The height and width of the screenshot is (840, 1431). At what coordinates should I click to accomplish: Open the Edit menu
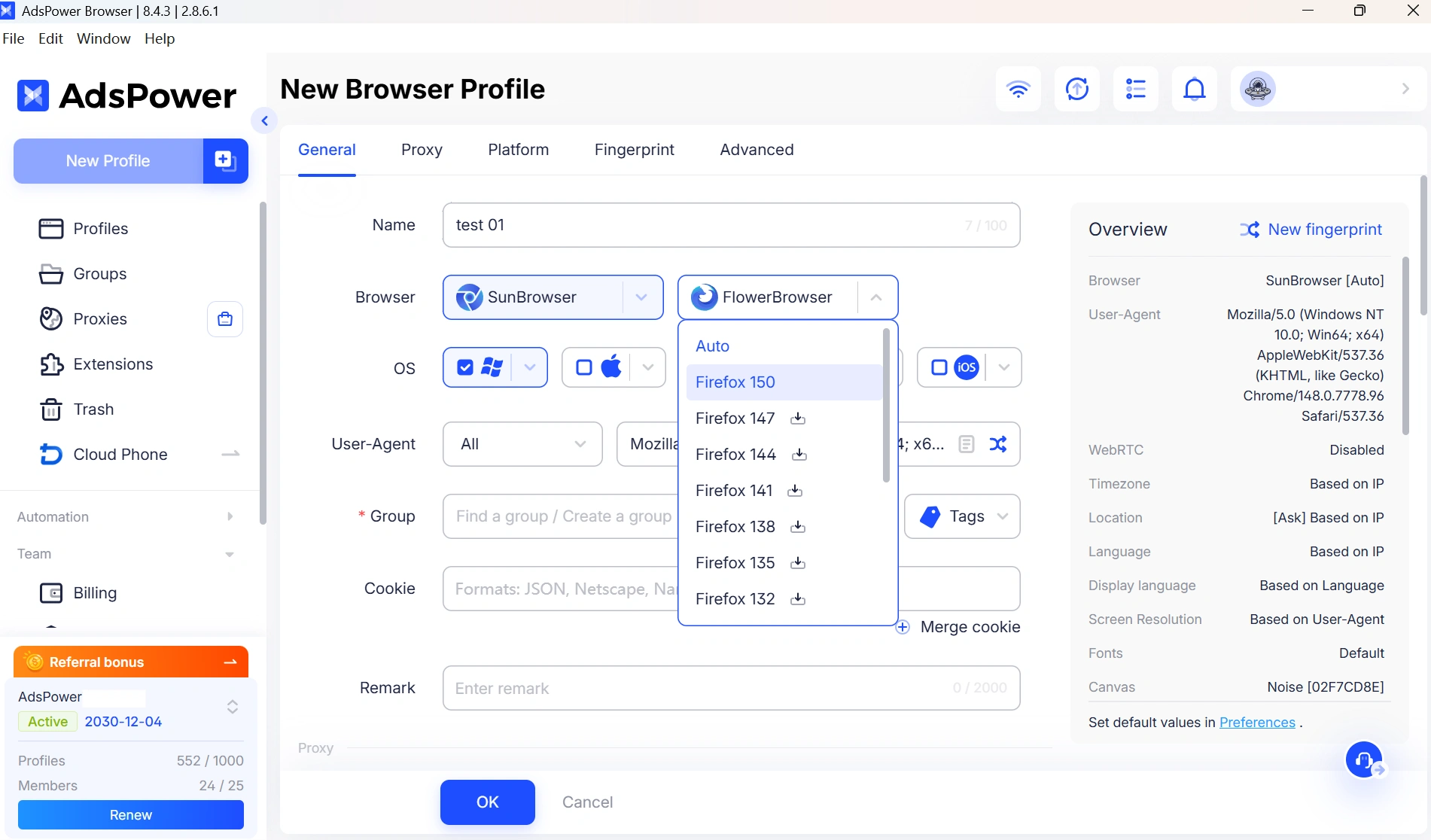tap(50, 38)
